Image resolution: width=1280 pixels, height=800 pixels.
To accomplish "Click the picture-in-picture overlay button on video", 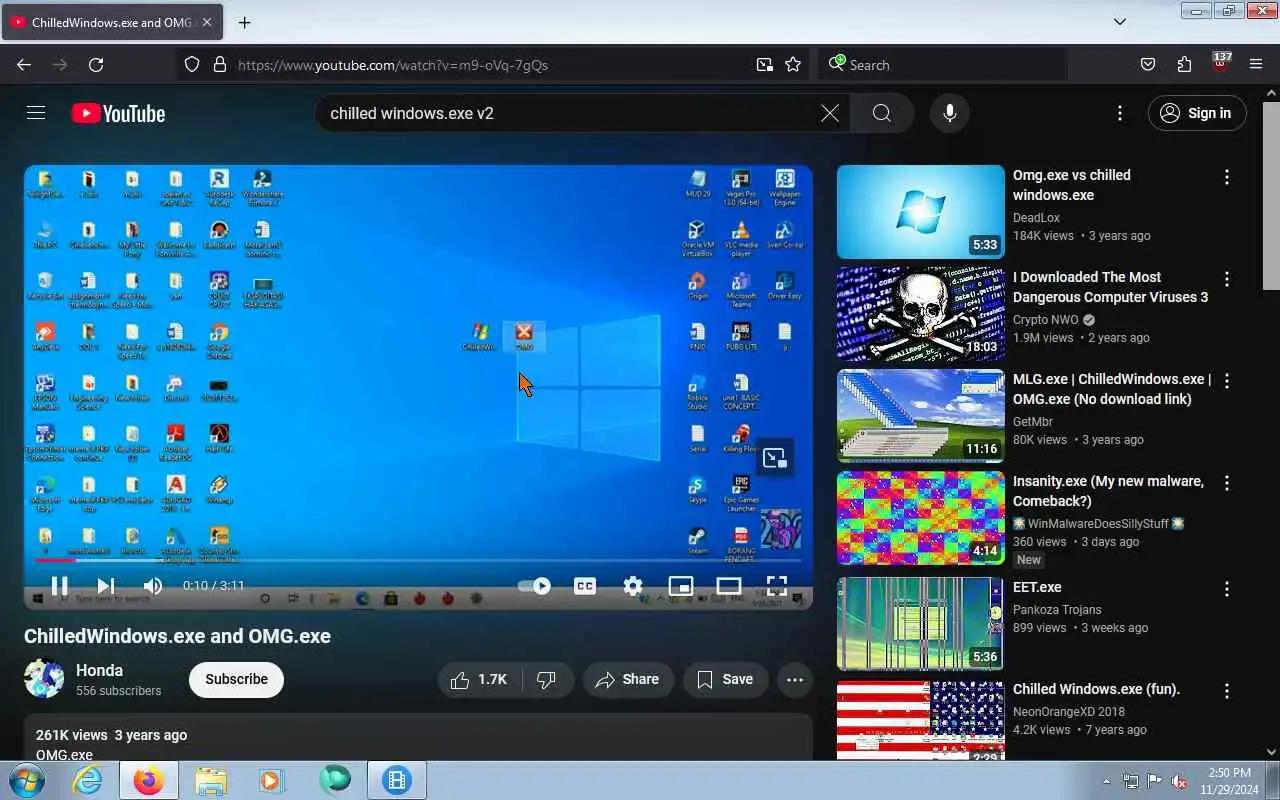I will point(775,458).
